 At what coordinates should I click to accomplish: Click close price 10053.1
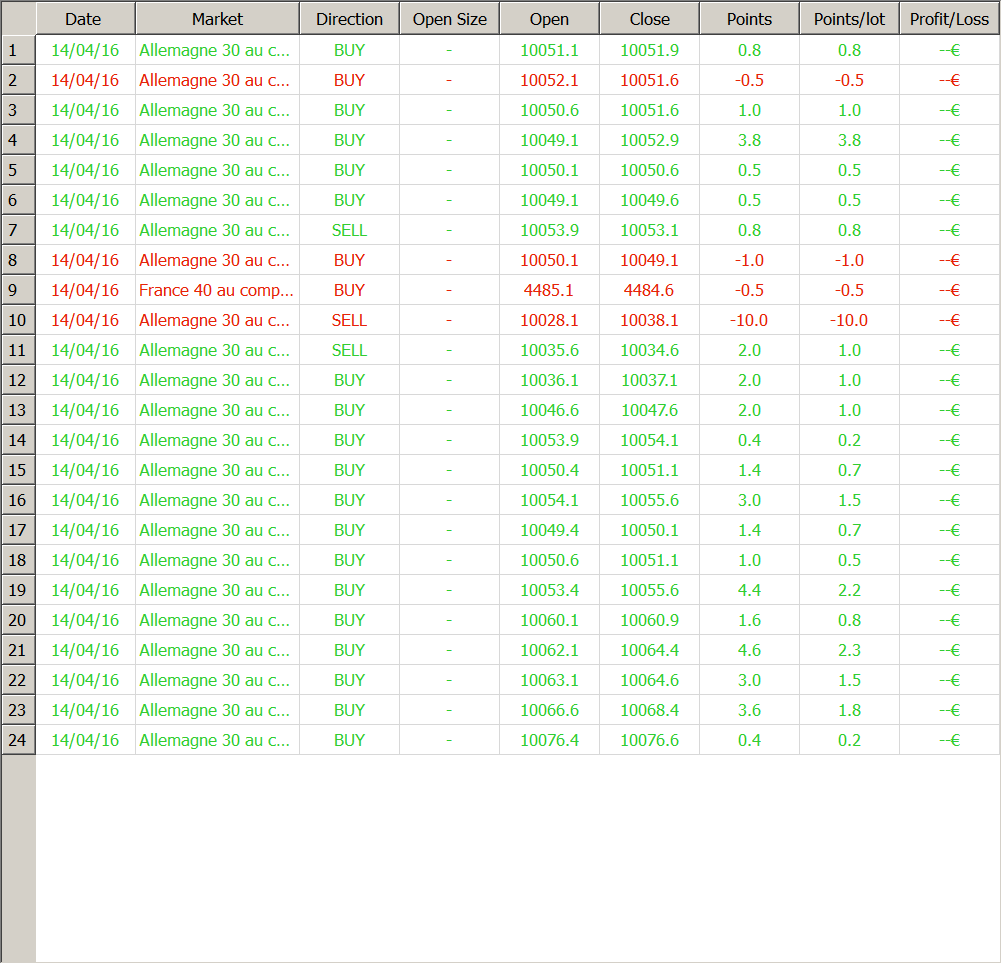[649, 230]
